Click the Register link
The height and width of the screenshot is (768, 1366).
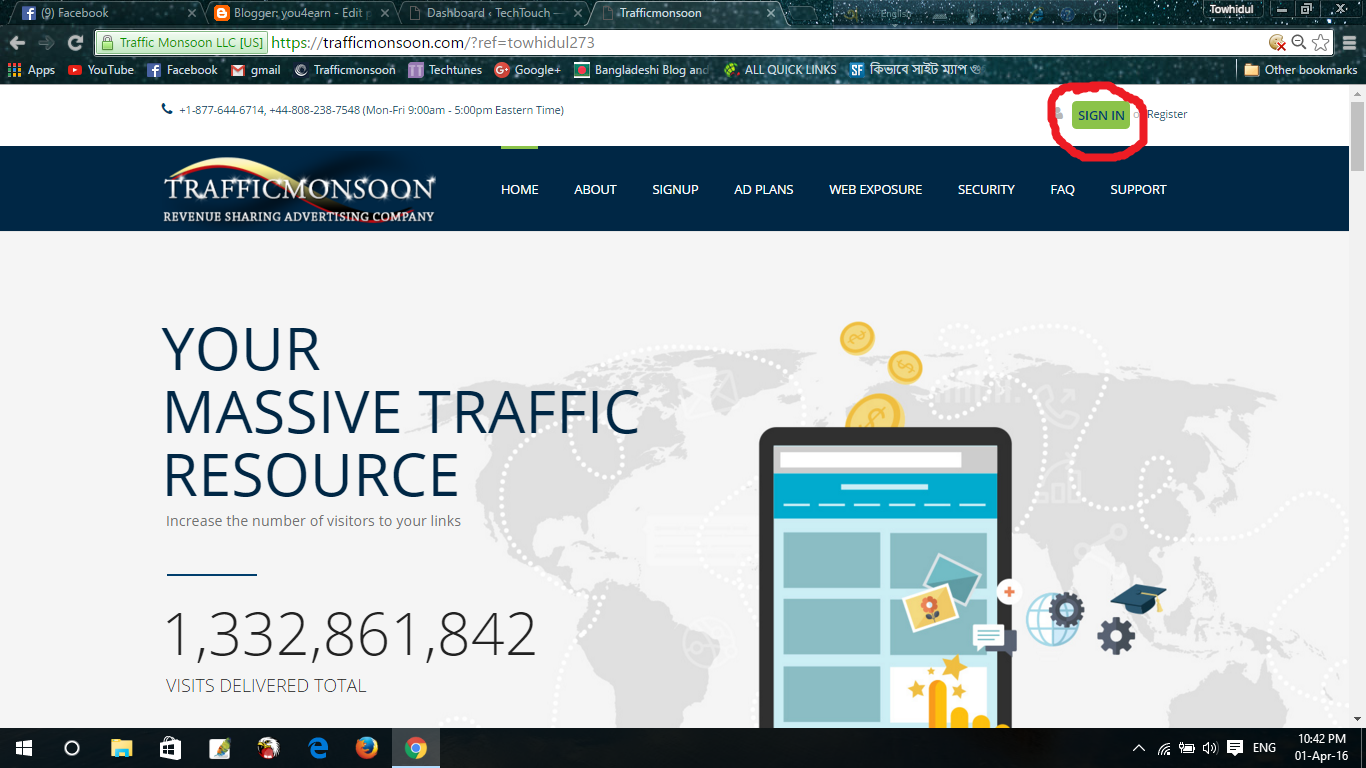coord(1167,115)
